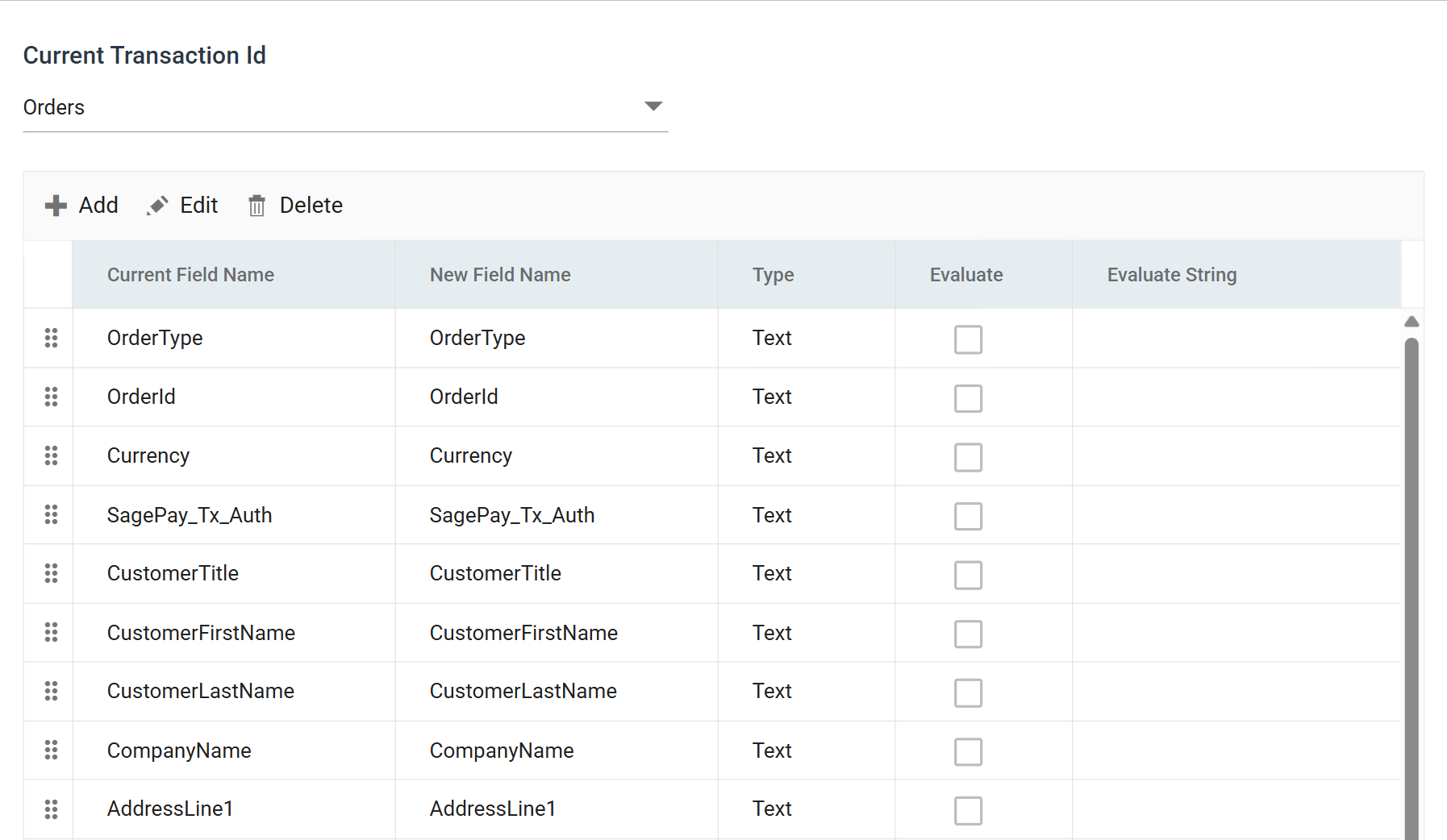Enable Evaluate for CustomerTitle
Screen dimensions: 1447x840
[968, 575]
